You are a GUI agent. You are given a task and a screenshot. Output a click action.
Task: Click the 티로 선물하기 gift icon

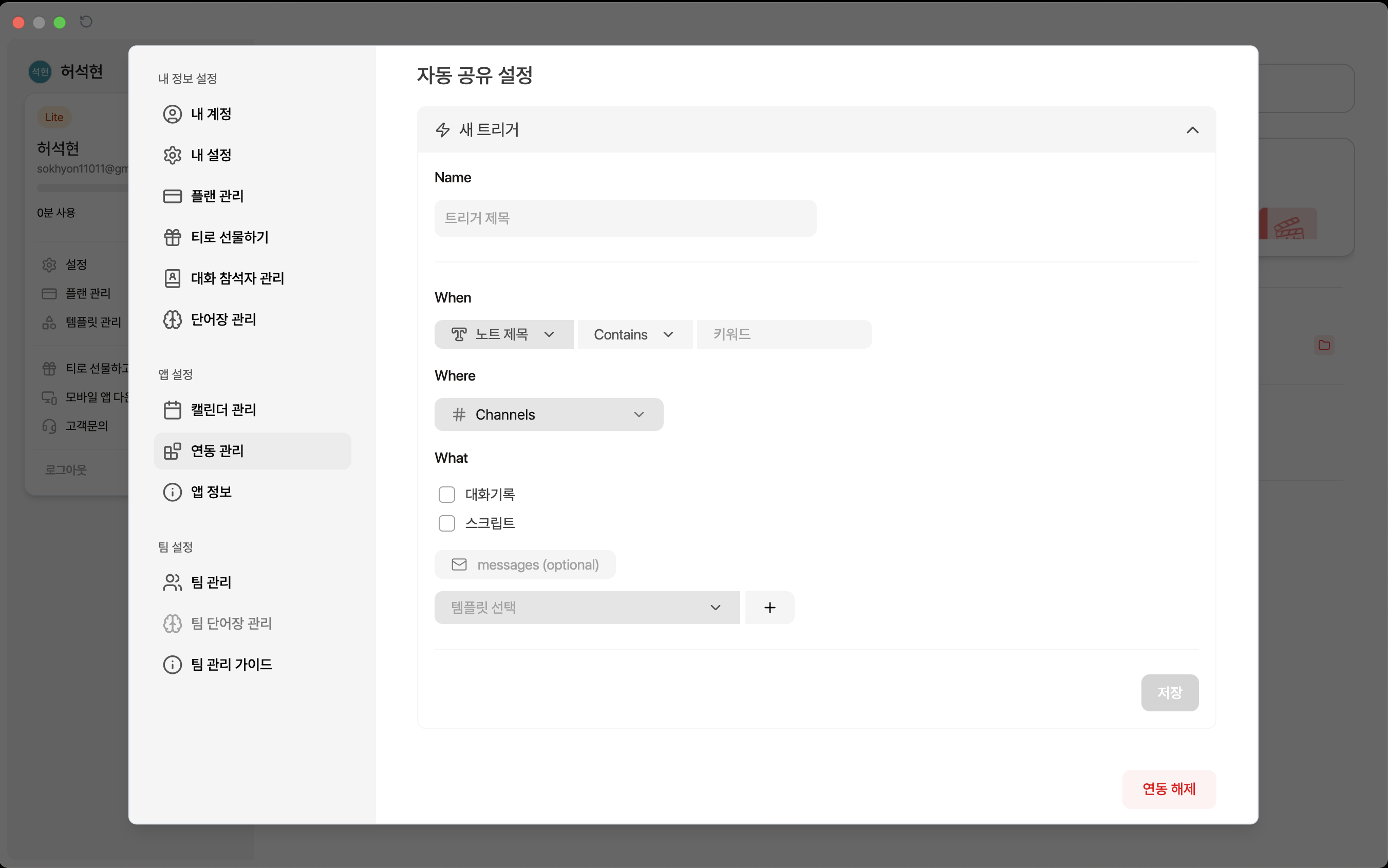click(172, 237)
